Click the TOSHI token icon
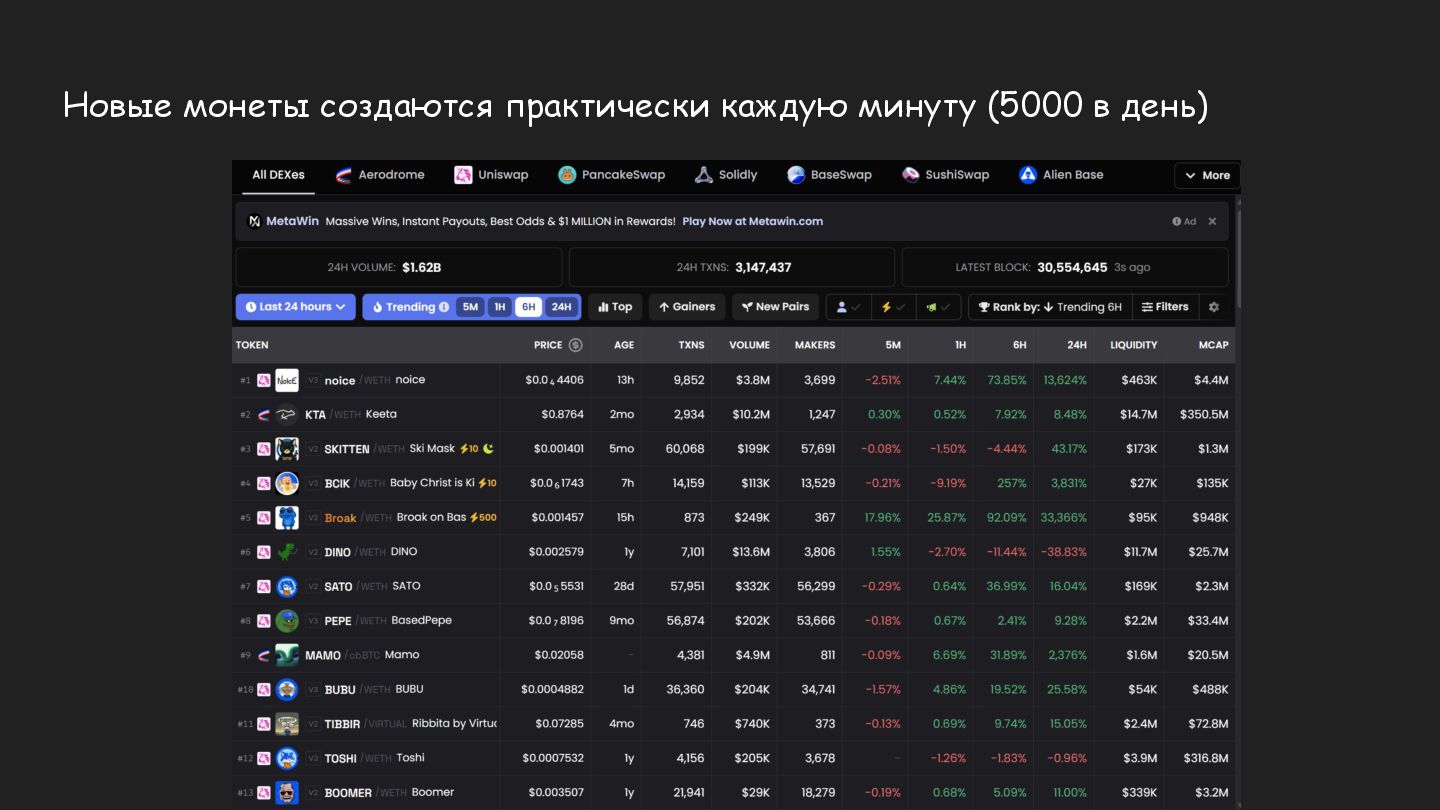This screenshot has height=810, width=1440. point(287,759)
